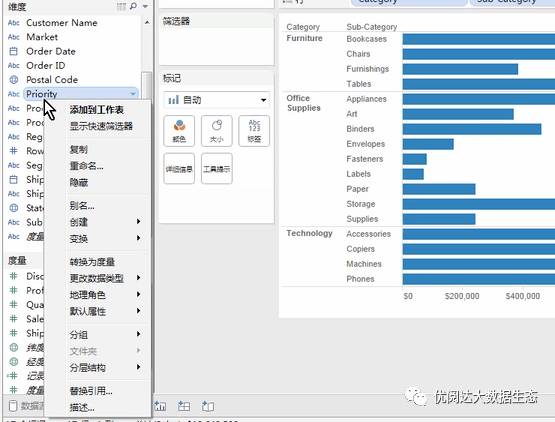Viewport: 555px width, 422px height.
Task: Toggle grid view icon in dimensions header
Action: (x=121, y=6)
